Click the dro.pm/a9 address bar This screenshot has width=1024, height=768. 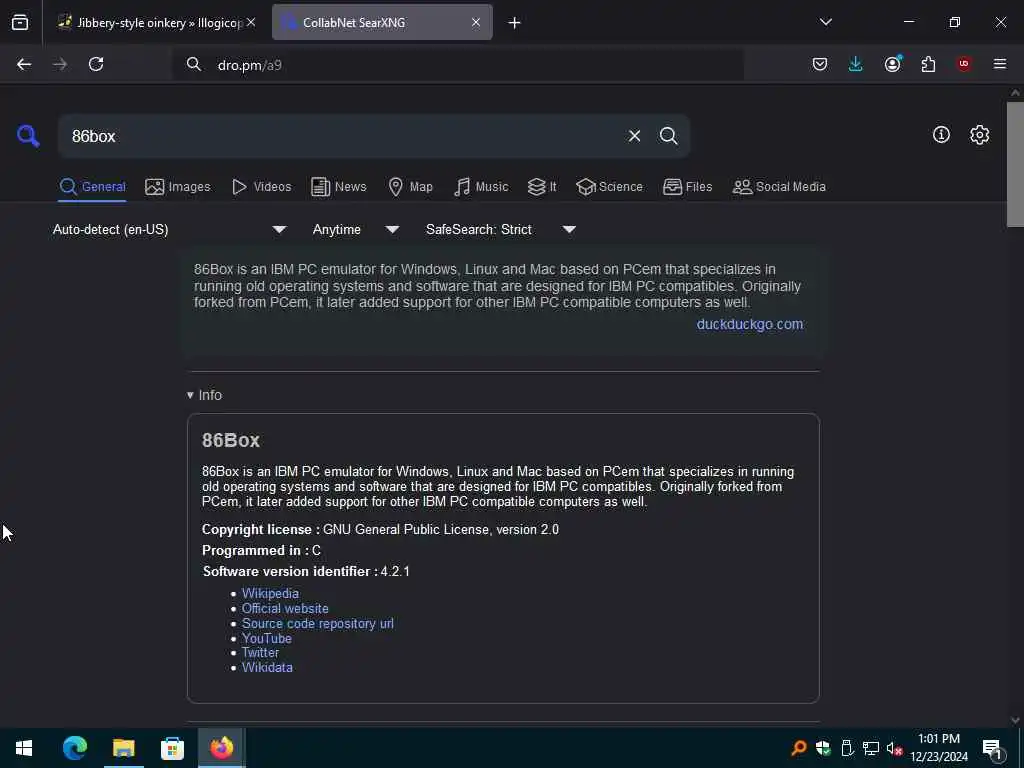click(x=457, y=65)
